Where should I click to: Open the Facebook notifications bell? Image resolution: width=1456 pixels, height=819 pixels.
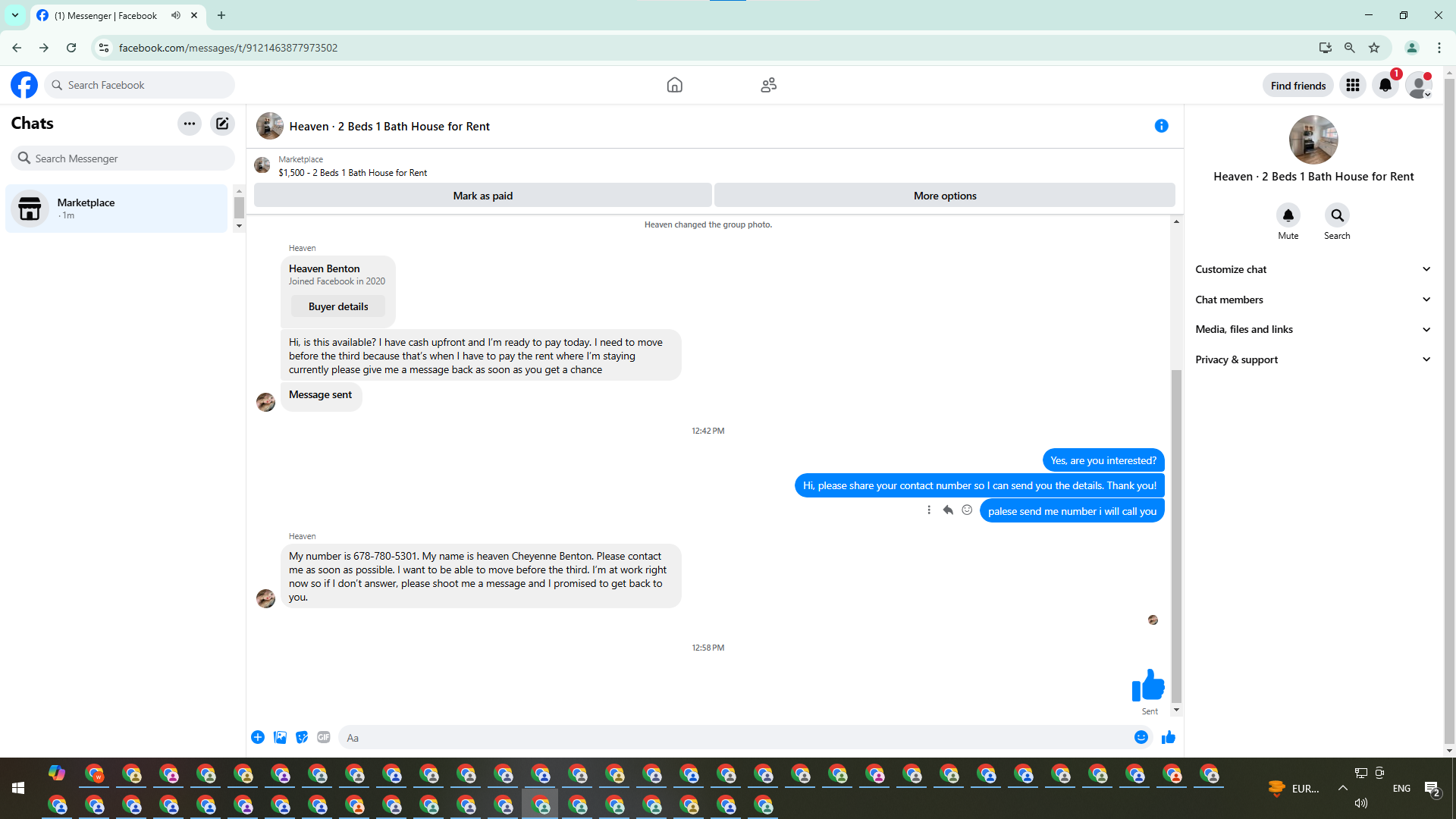(1385, 85)
